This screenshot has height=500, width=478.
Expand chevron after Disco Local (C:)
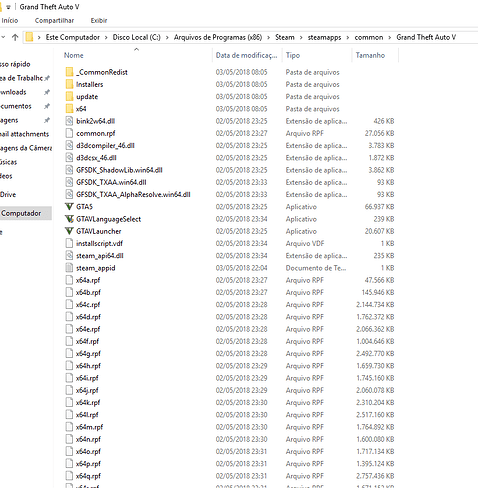tap(167, 37)
